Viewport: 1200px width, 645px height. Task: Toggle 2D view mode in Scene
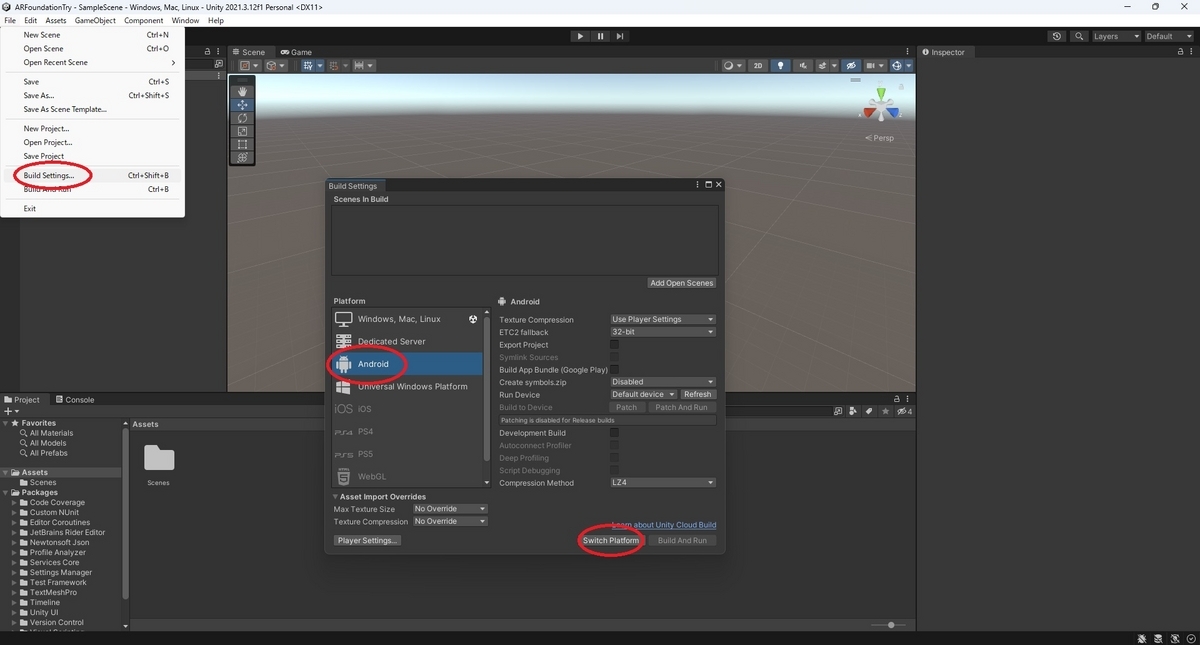point(759,66)
